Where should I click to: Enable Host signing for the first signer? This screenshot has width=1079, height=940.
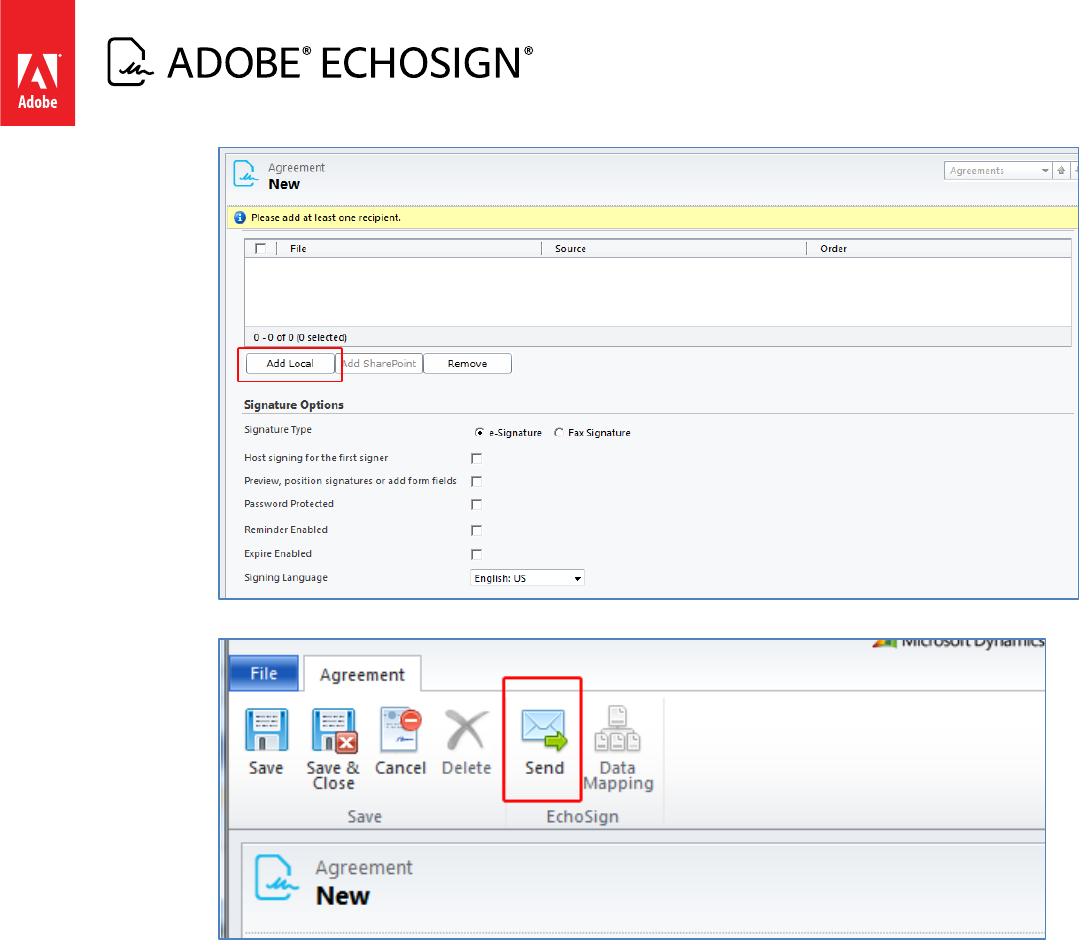pos(476,458)
